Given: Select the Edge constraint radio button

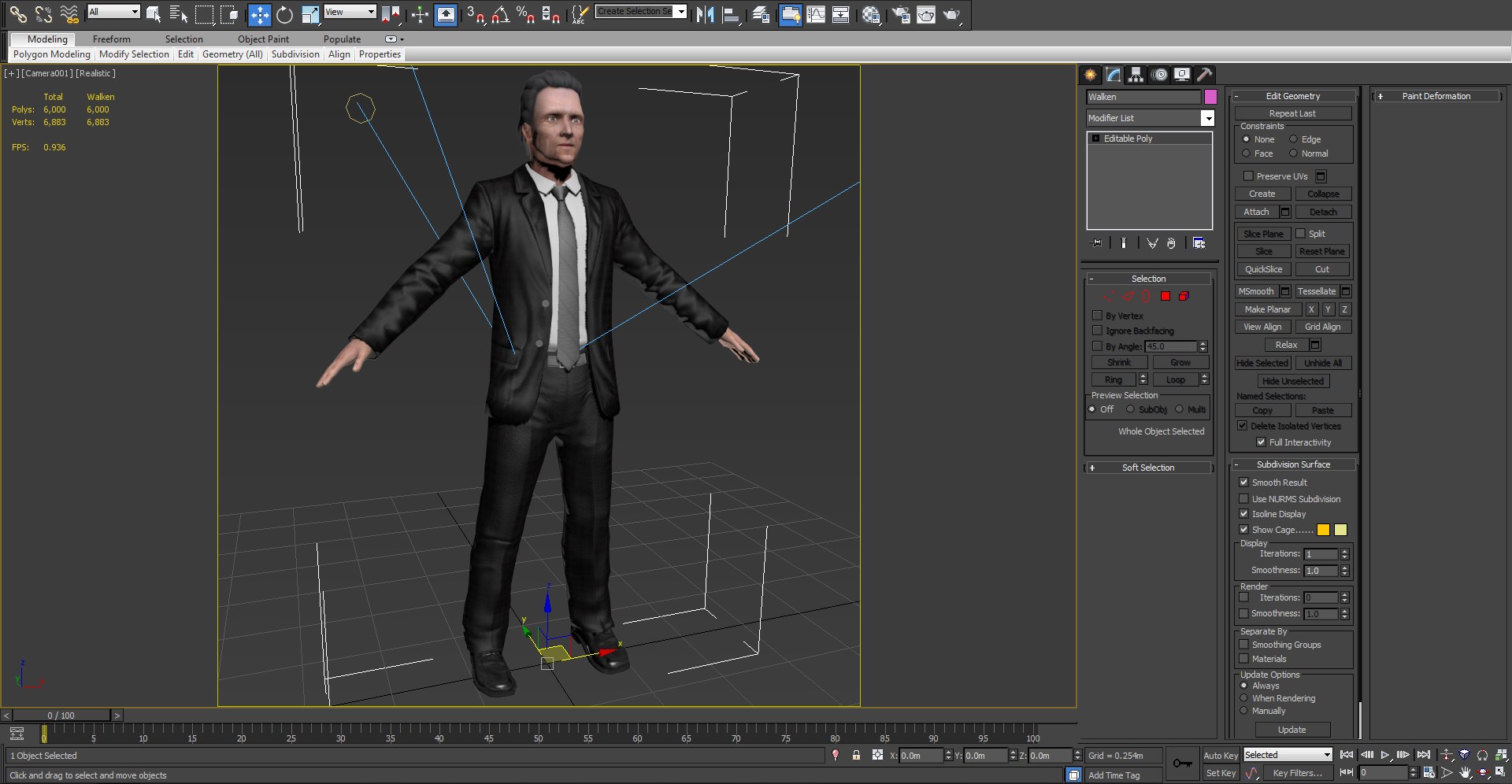Looking at the screenshot, I should [x=1293, y=139].
